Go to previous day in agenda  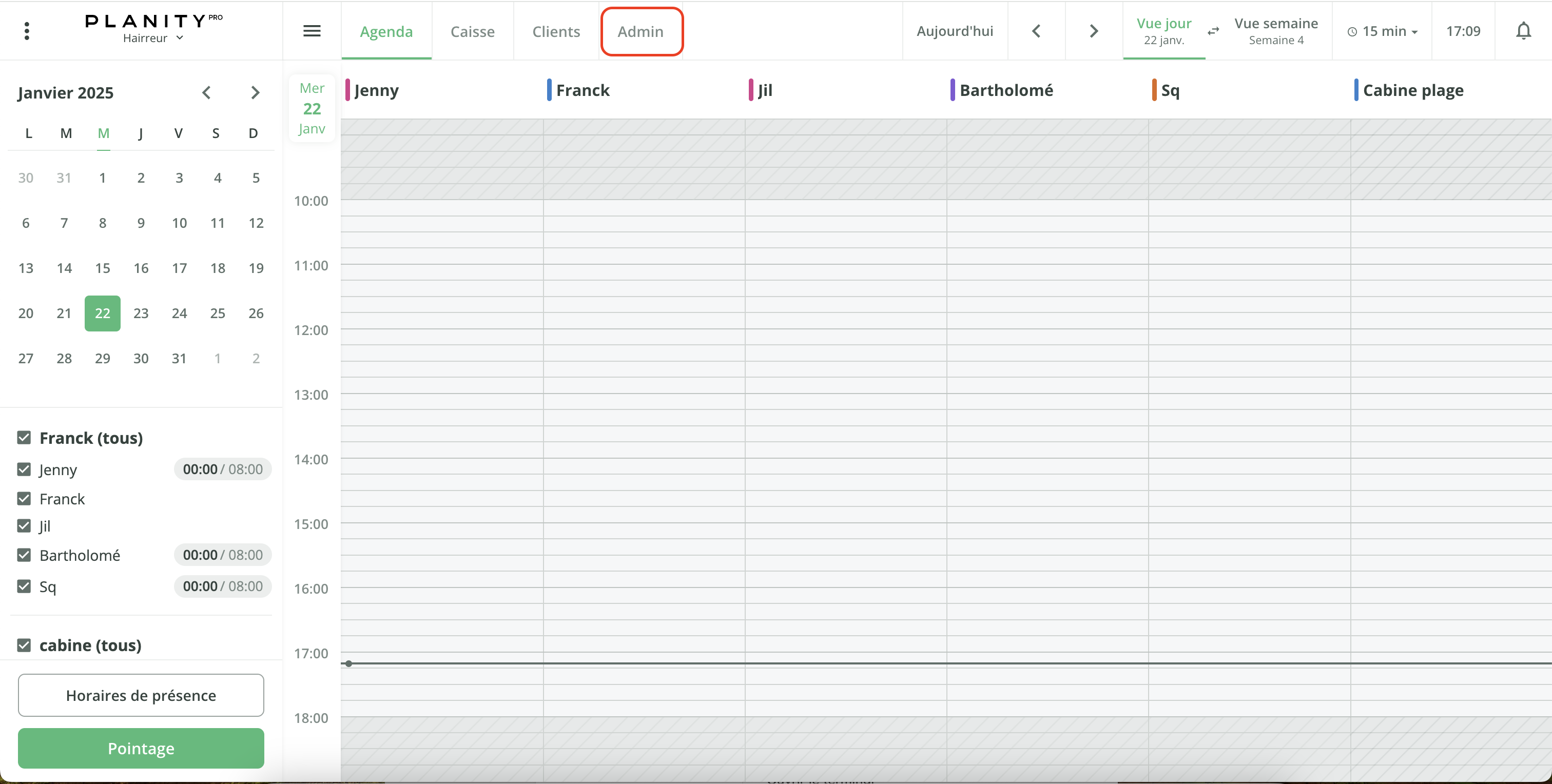click(1036, 31)
